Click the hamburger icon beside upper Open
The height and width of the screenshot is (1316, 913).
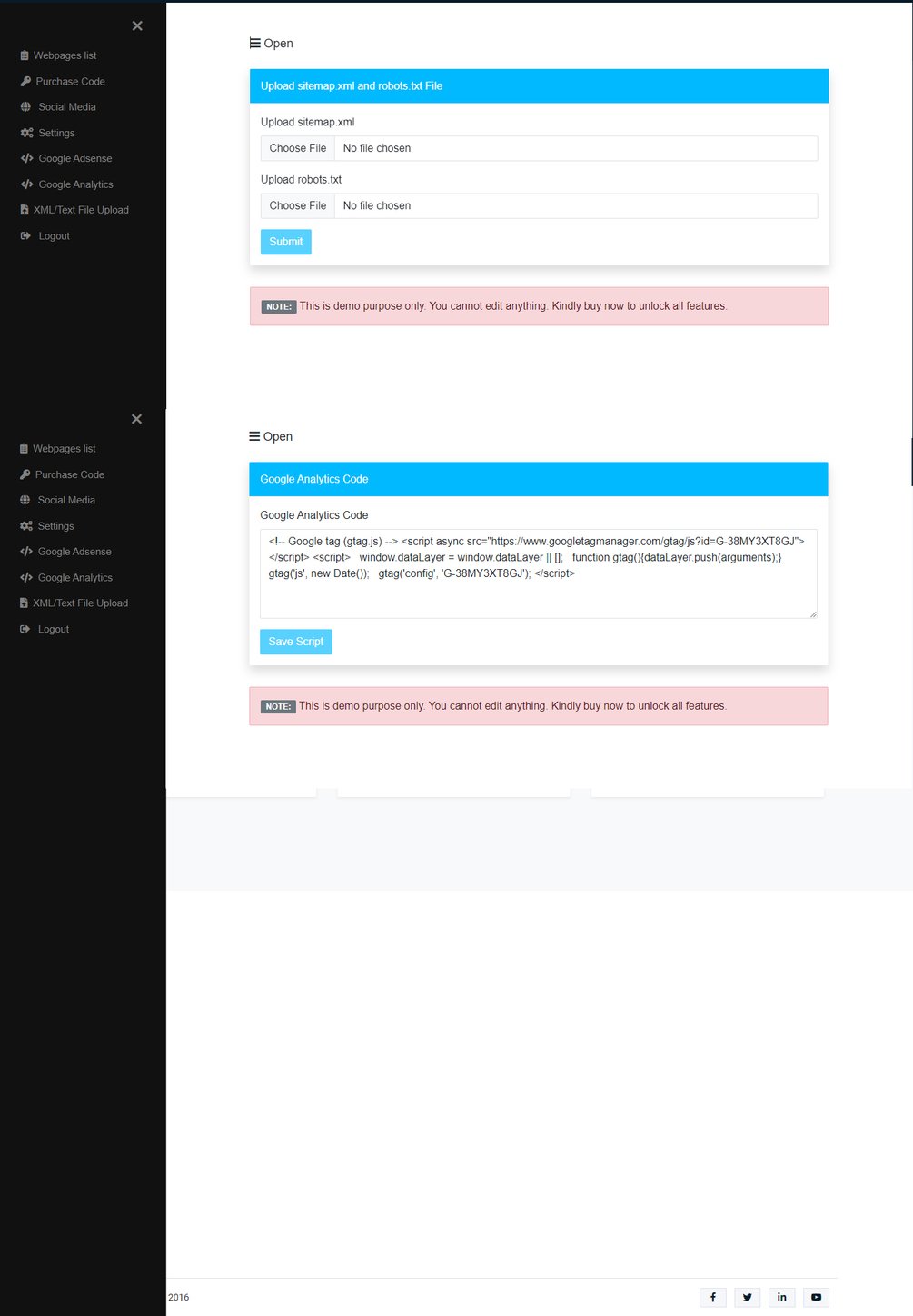[x=255, y=43]
